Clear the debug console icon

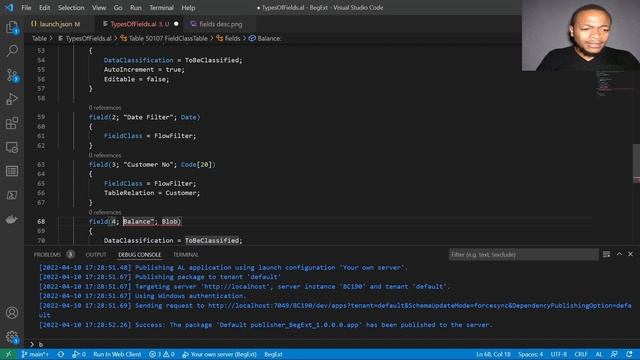[x=607, y=254]
